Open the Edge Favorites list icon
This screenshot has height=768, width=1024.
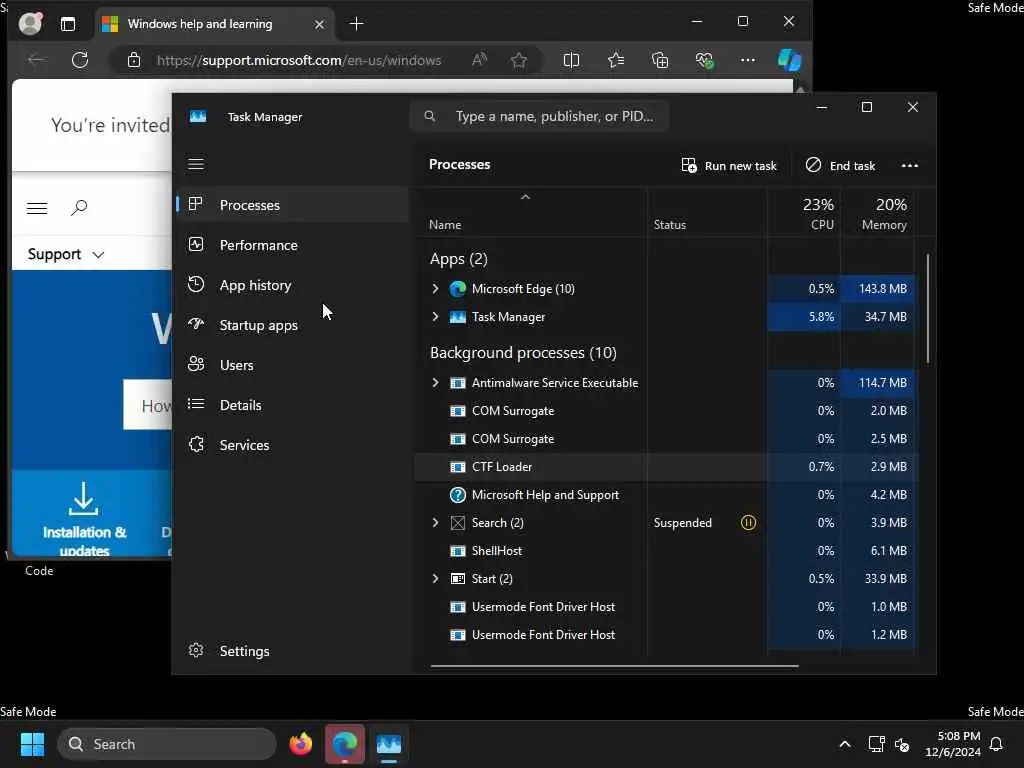615,60
